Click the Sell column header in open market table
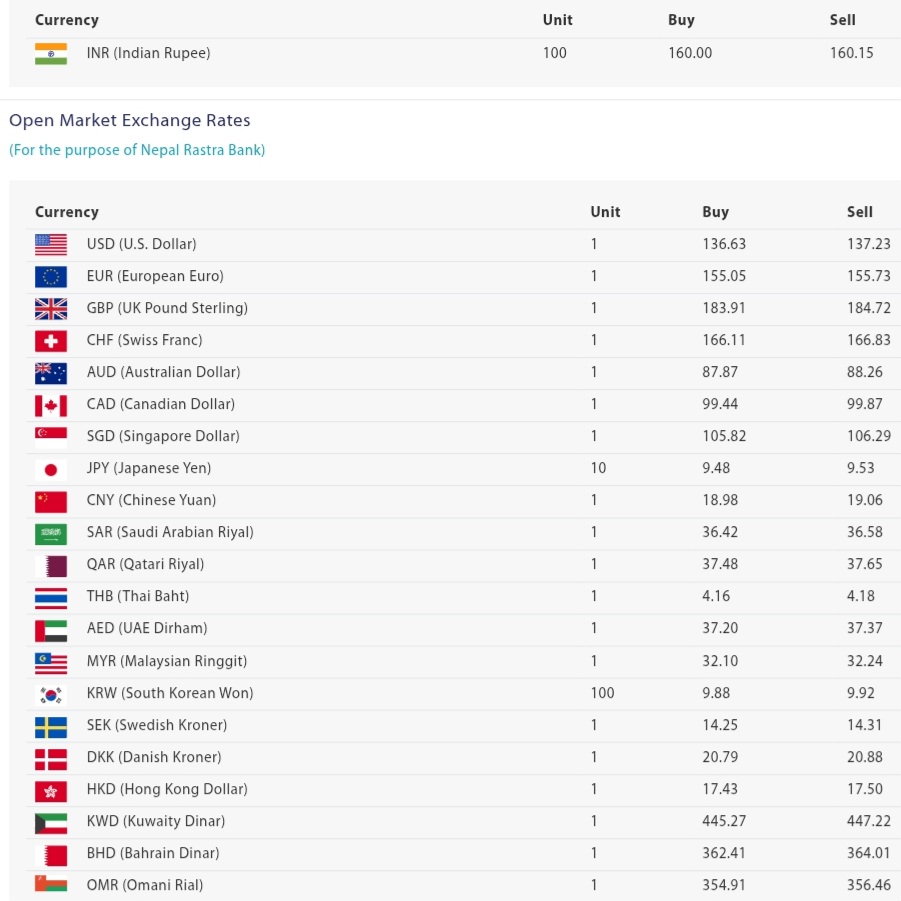Screen dimensions: 901x901 click(x=859, y=212)
